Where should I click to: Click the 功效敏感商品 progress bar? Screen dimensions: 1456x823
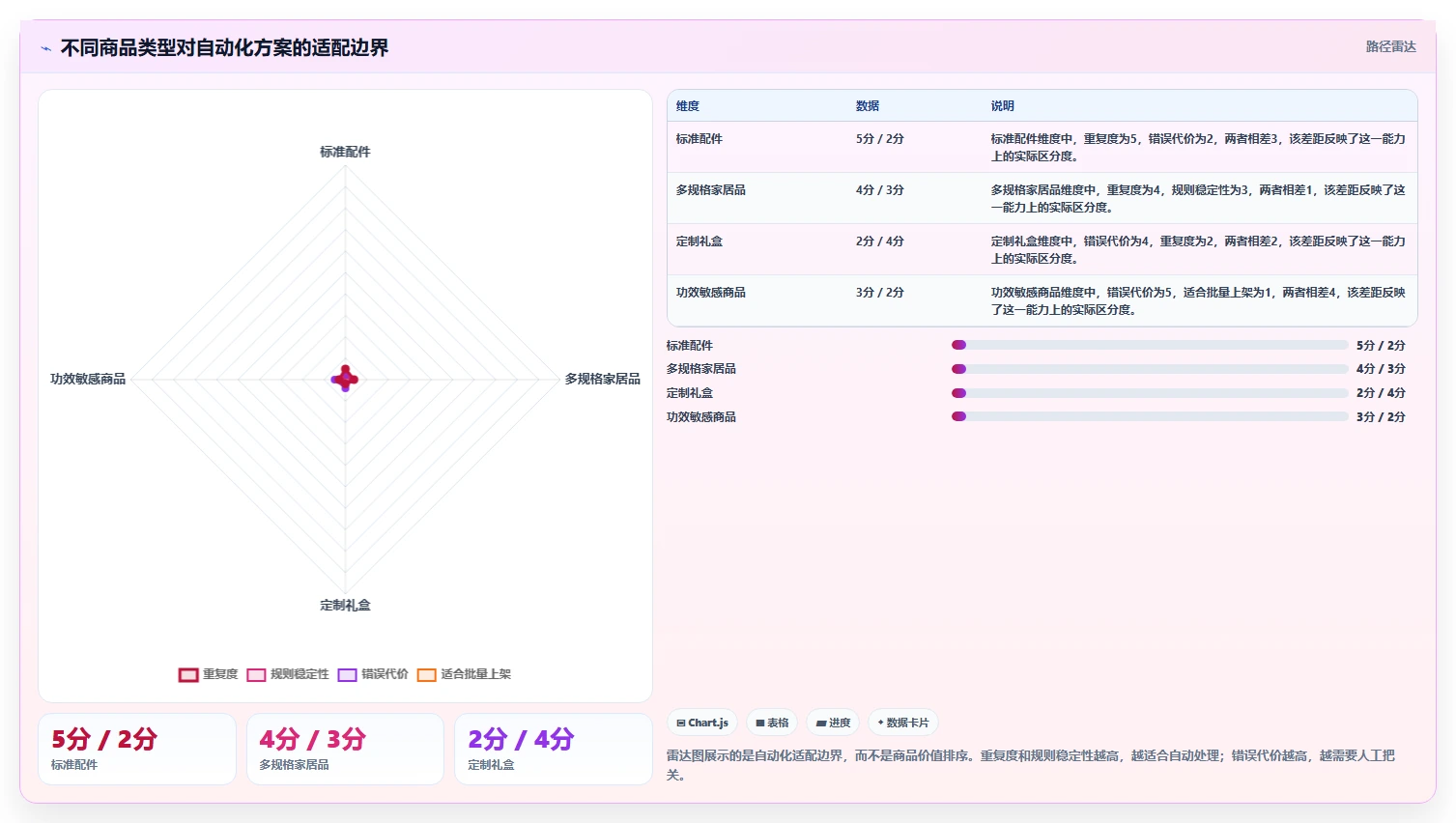click(1150, 416)
